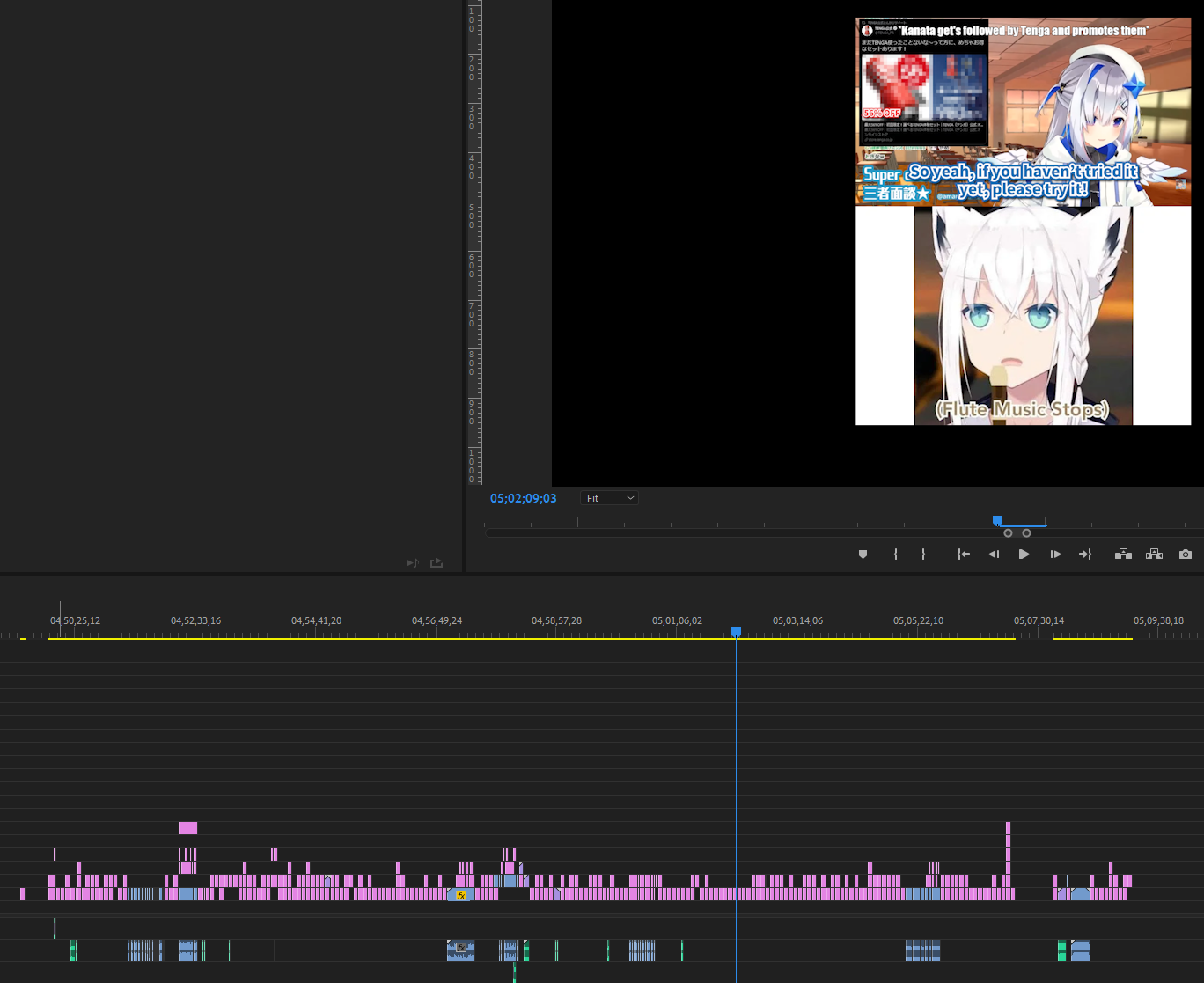Viewport: 1204px width, 983px height.
Task: Select the bright green audio clip near 05;07;30;14
Action: [x=1061, y=950]
